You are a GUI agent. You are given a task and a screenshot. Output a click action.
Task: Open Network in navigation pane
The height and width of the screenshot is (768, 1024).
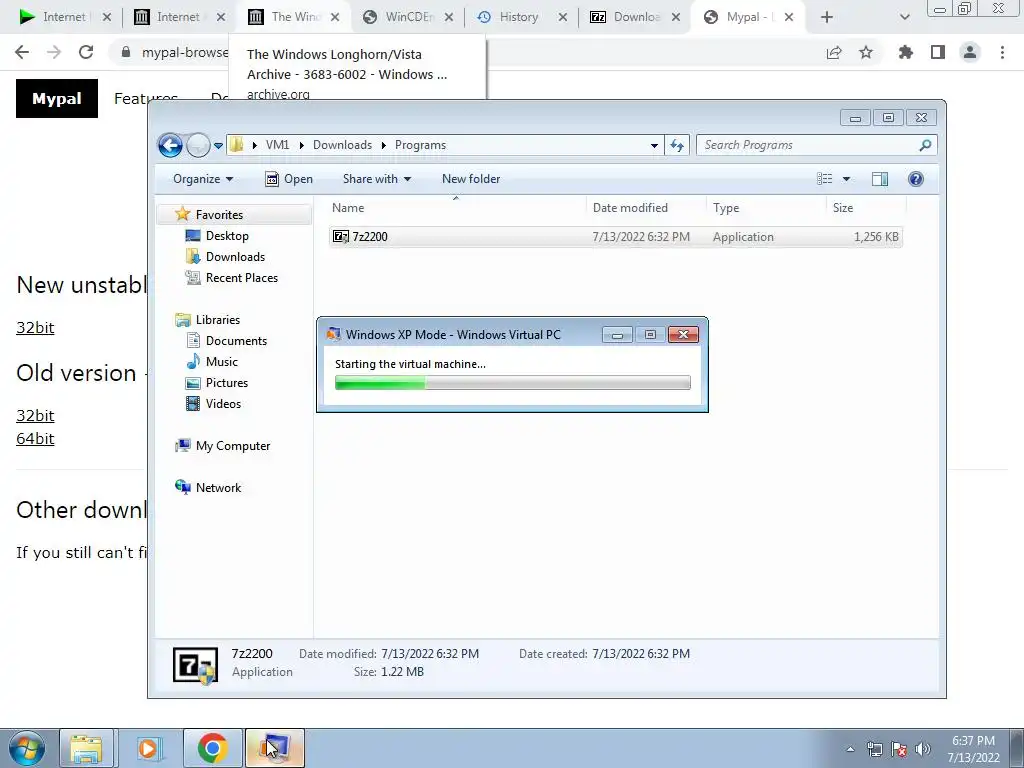coord(218,488)
